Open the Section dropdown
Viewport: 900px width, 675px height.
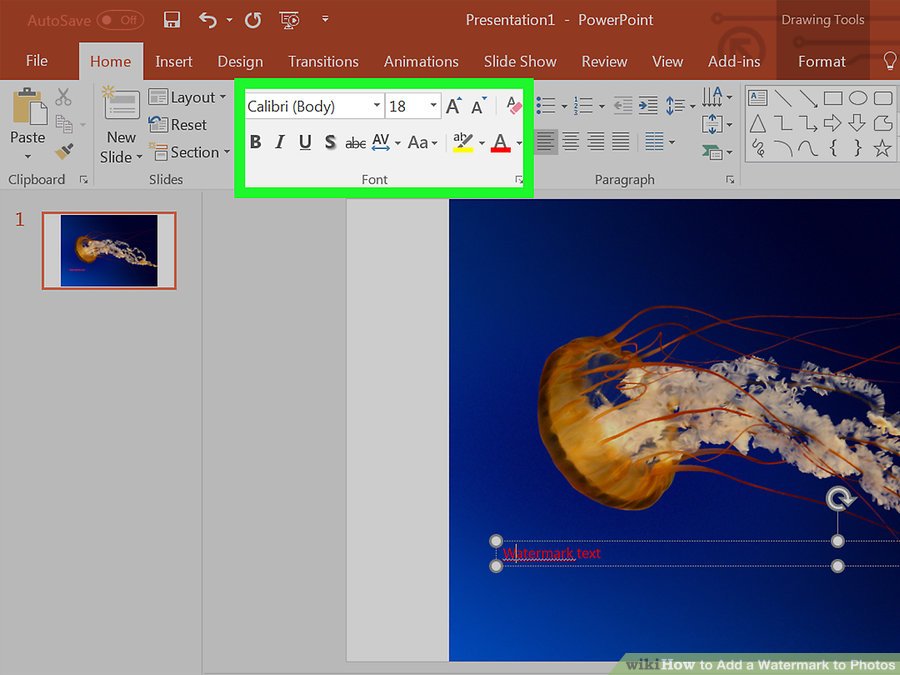click(x=189, y=152)
